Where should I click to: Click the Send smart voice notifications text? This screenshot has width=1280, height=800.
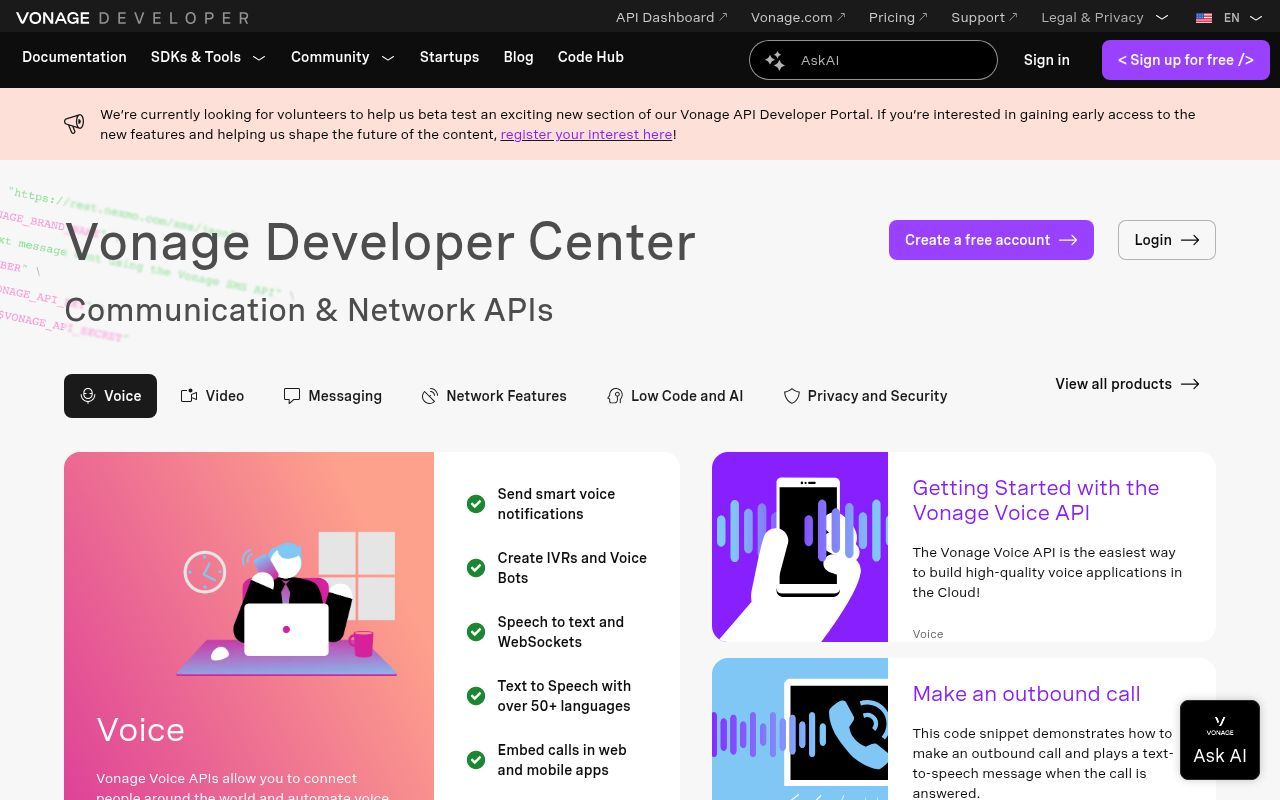coord(556,504)
